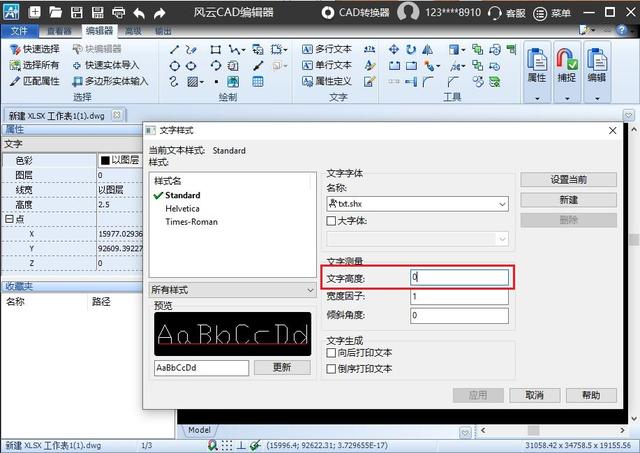Open 客服 customer service
Screen dimensions: 640x453
tap(507, 13)
